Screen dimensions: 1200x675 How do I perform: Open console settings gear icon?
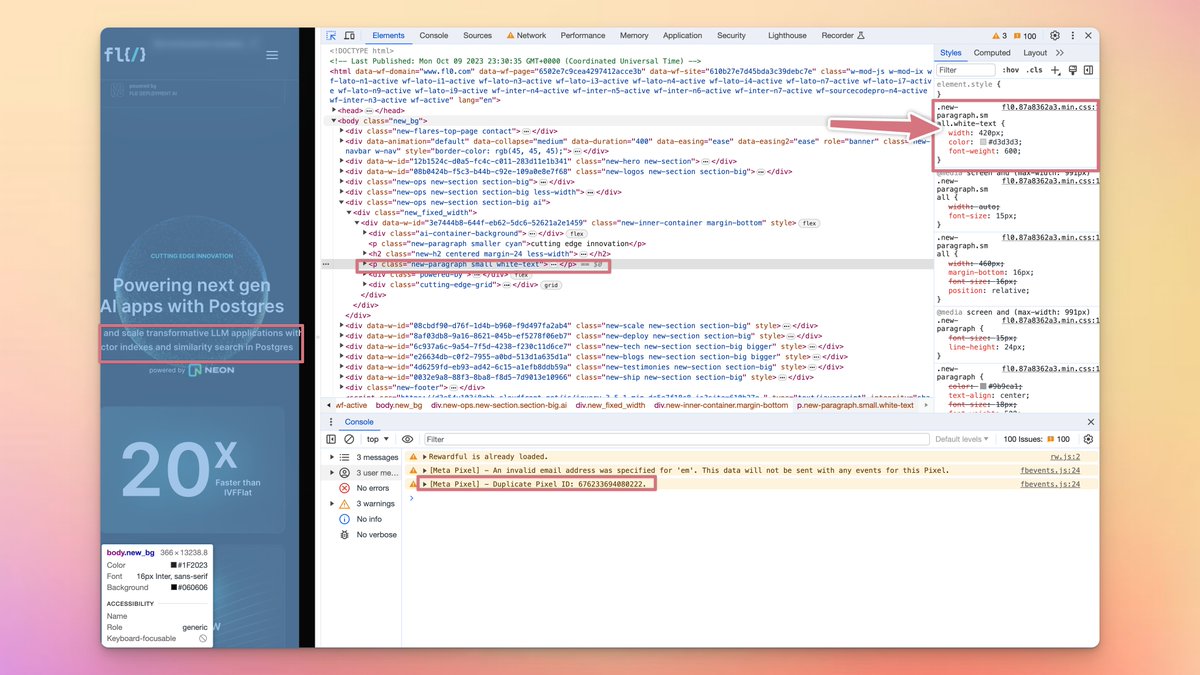(x=1088, y=439)
